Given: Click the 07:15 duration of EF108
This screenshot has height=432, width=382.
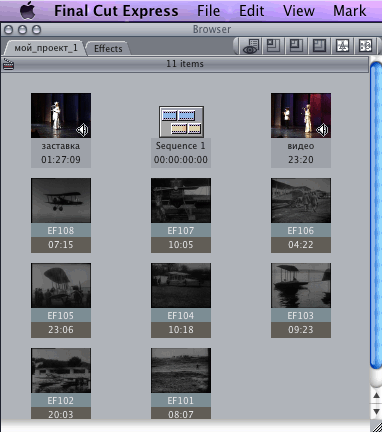Looking at the screenshot, I should [x=61, y=245].
